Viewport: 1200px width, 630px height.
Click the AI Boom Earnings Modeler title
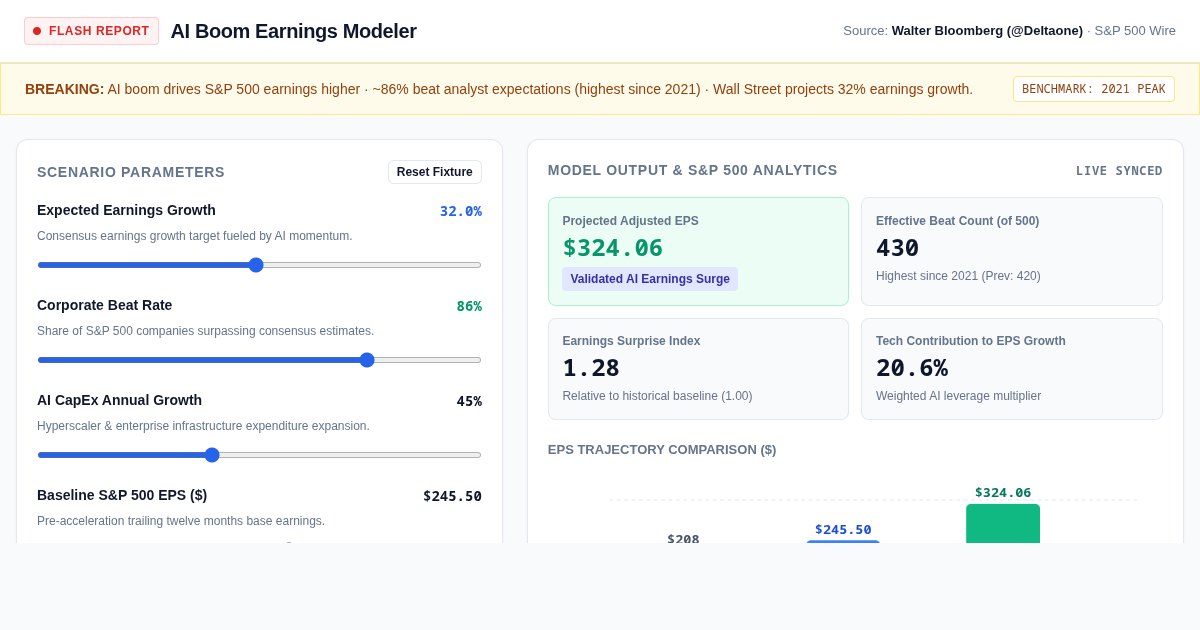click(x=293, y=31)
